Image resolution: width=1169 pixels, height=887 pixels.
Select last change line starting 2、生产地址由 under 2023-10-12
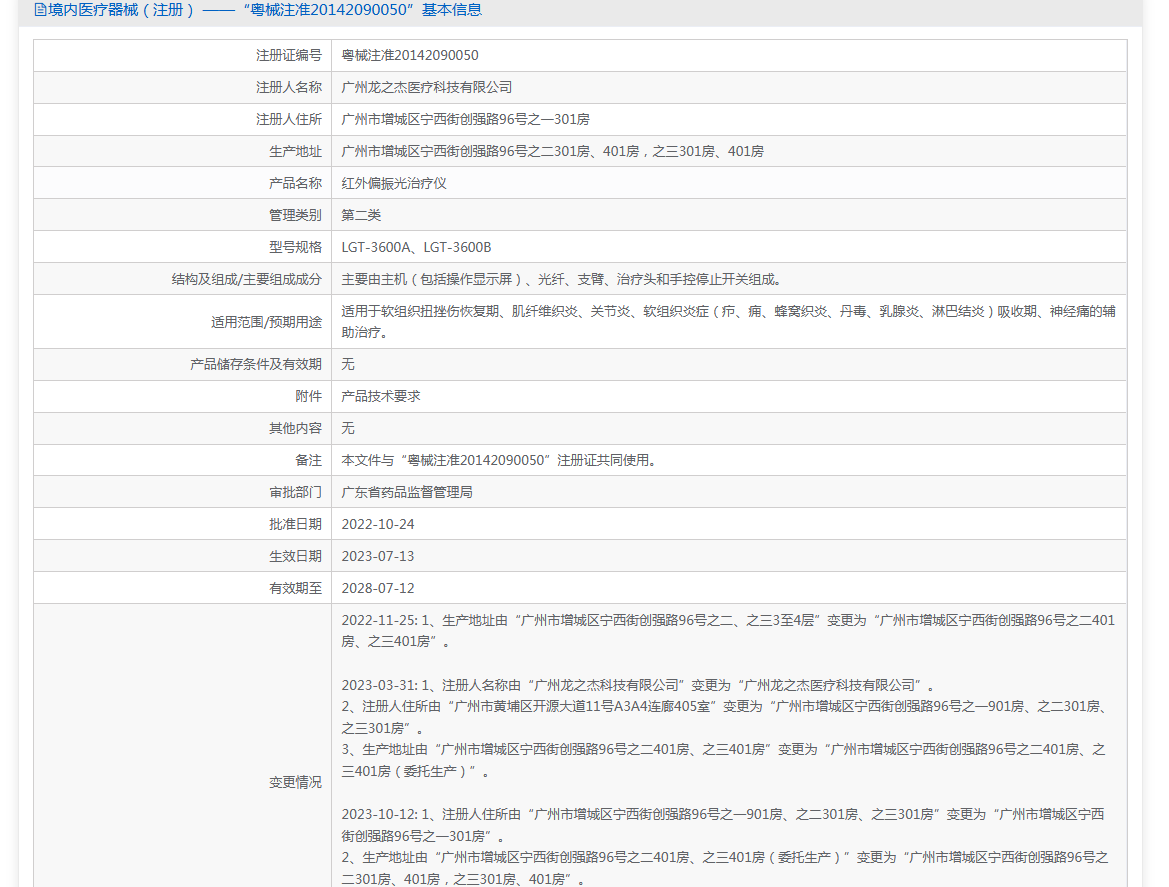point(725,868)
